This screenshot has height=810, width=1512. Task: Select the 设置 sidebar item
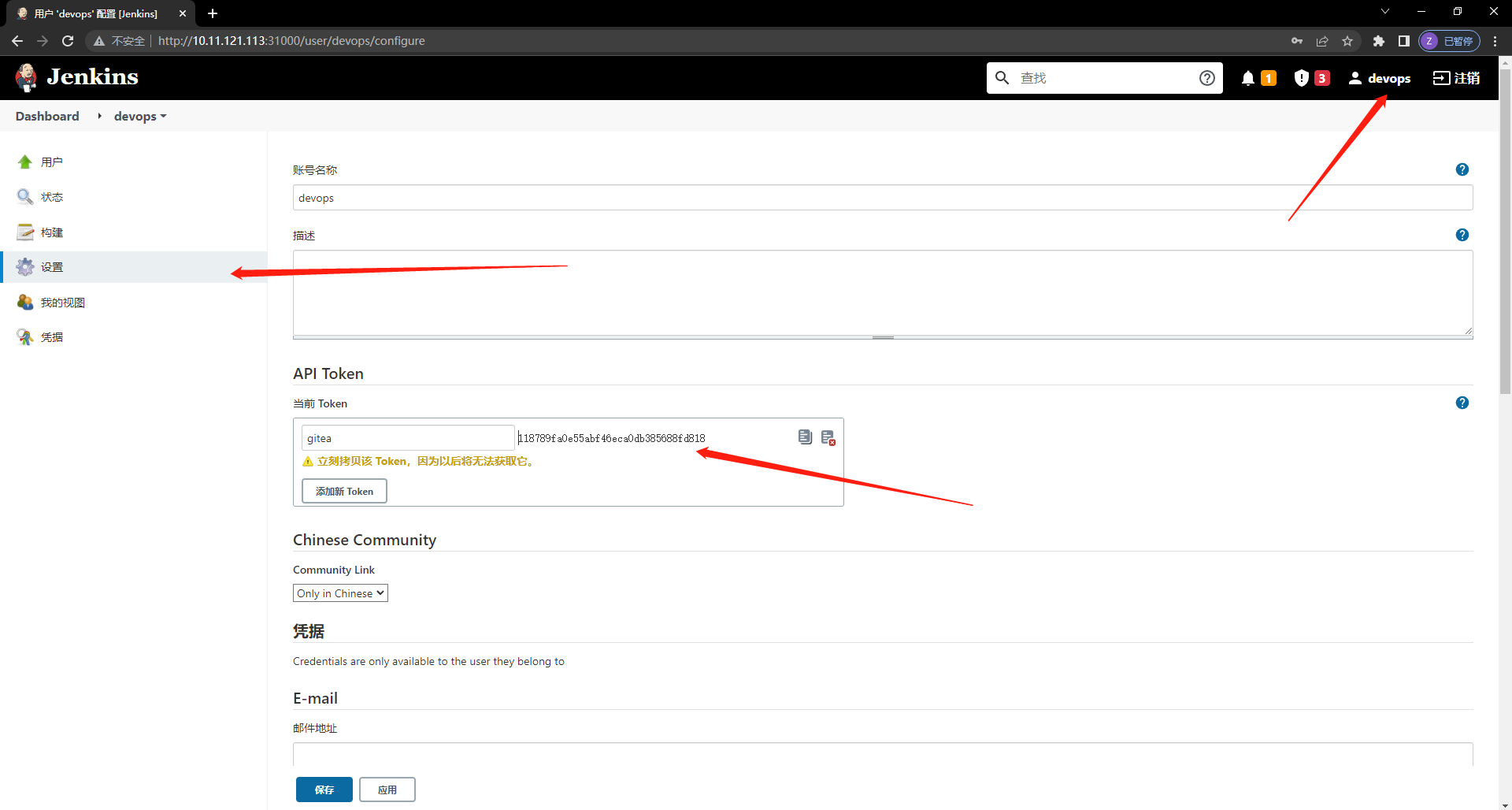pyautogui.click(x=133, y=267)
